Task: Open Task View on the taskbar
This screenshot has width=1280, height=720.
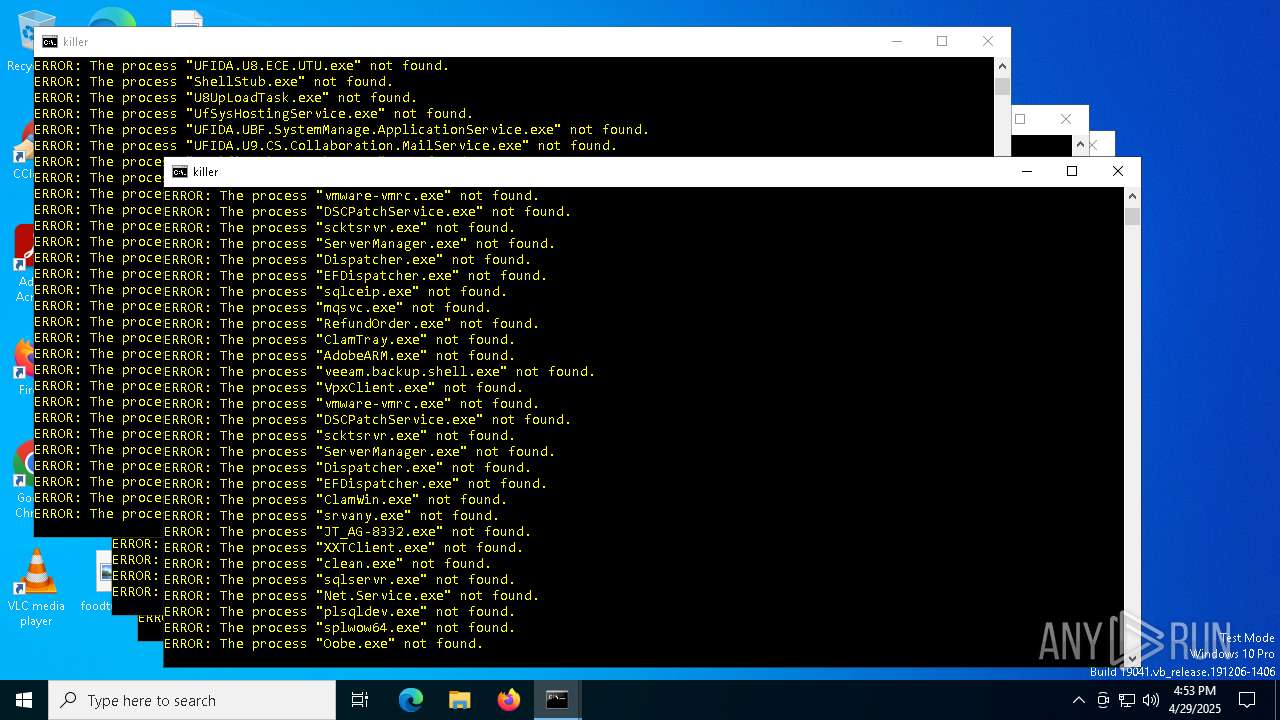Action: (360, 700)
